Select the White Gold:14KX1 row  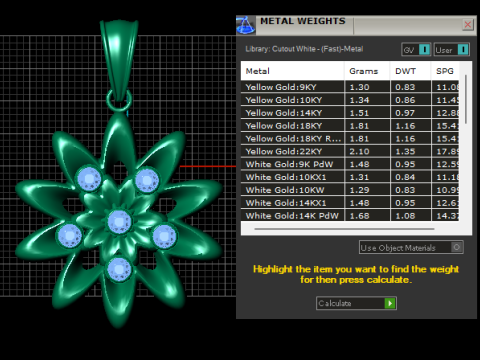coord(350,203)
